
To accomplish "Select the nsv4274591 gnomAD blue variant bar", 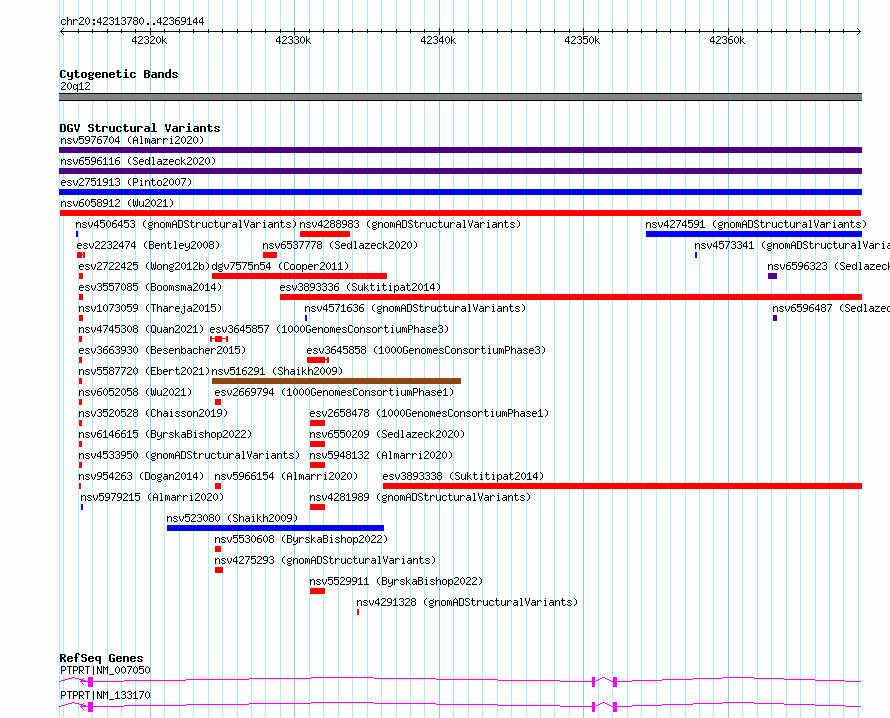I will click(x=754, y=234).
